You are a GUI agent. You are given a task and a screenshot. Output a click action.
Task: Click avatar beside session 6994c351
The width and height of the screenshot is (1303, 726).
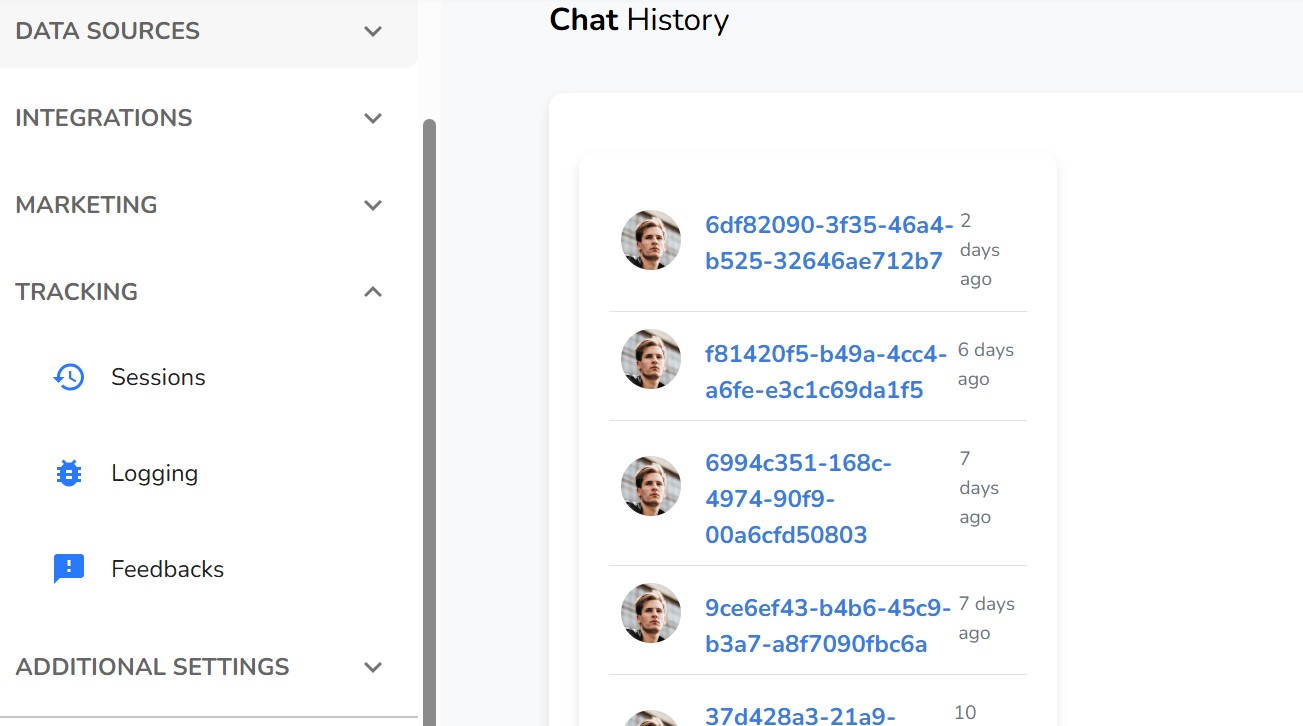(651, 486)
